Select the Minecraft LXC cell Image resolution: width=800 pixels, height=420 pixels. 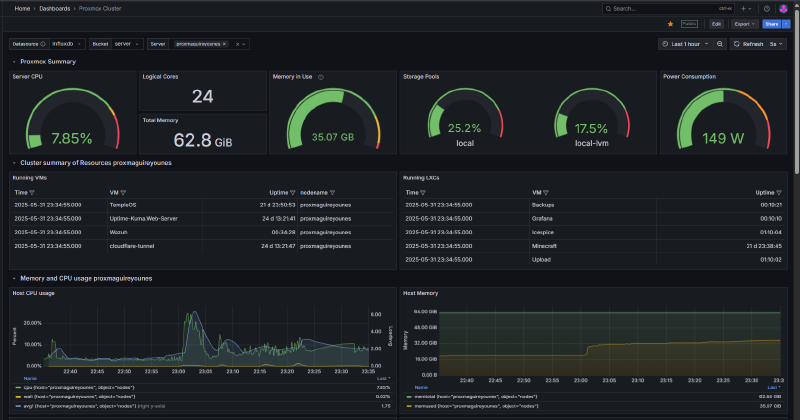coord(592,246)
